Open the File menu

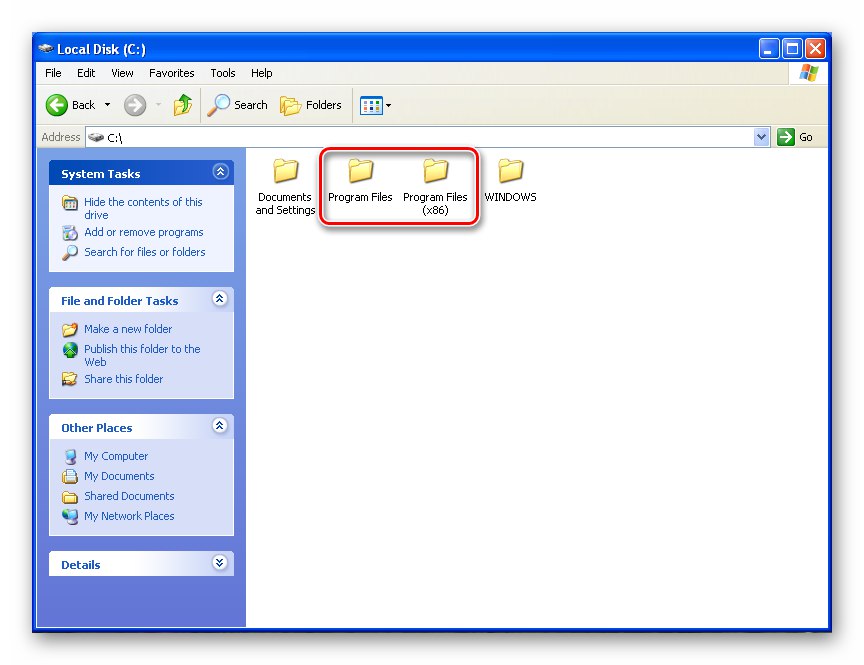53,73
